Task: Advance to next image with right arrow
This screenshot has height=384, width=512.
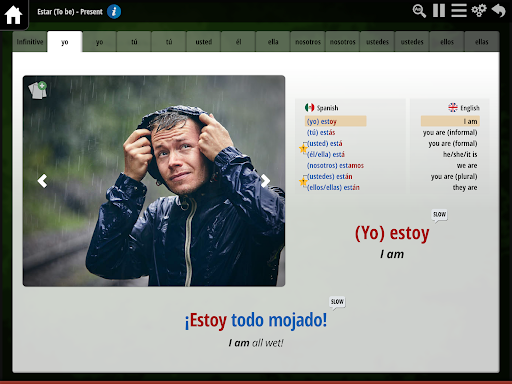Action: (265, 181)
